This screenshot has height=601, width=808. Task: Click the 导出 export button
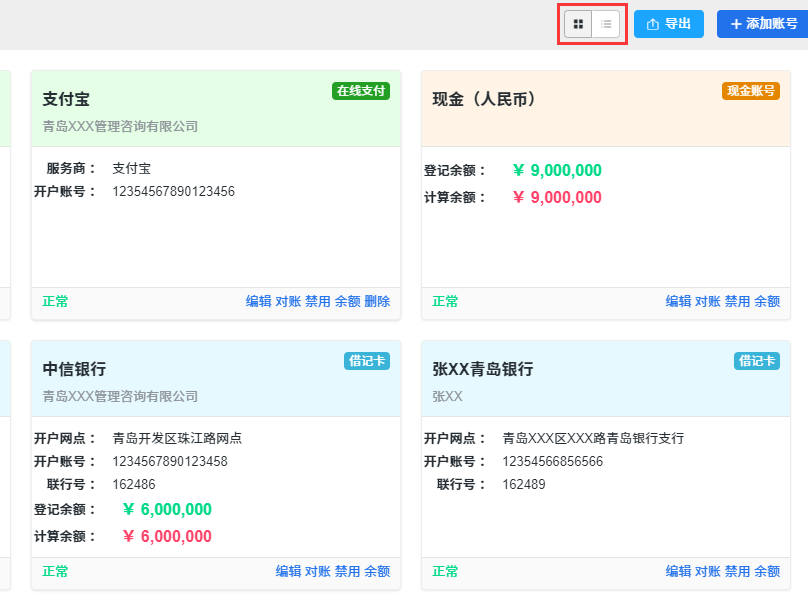(668, 24)
